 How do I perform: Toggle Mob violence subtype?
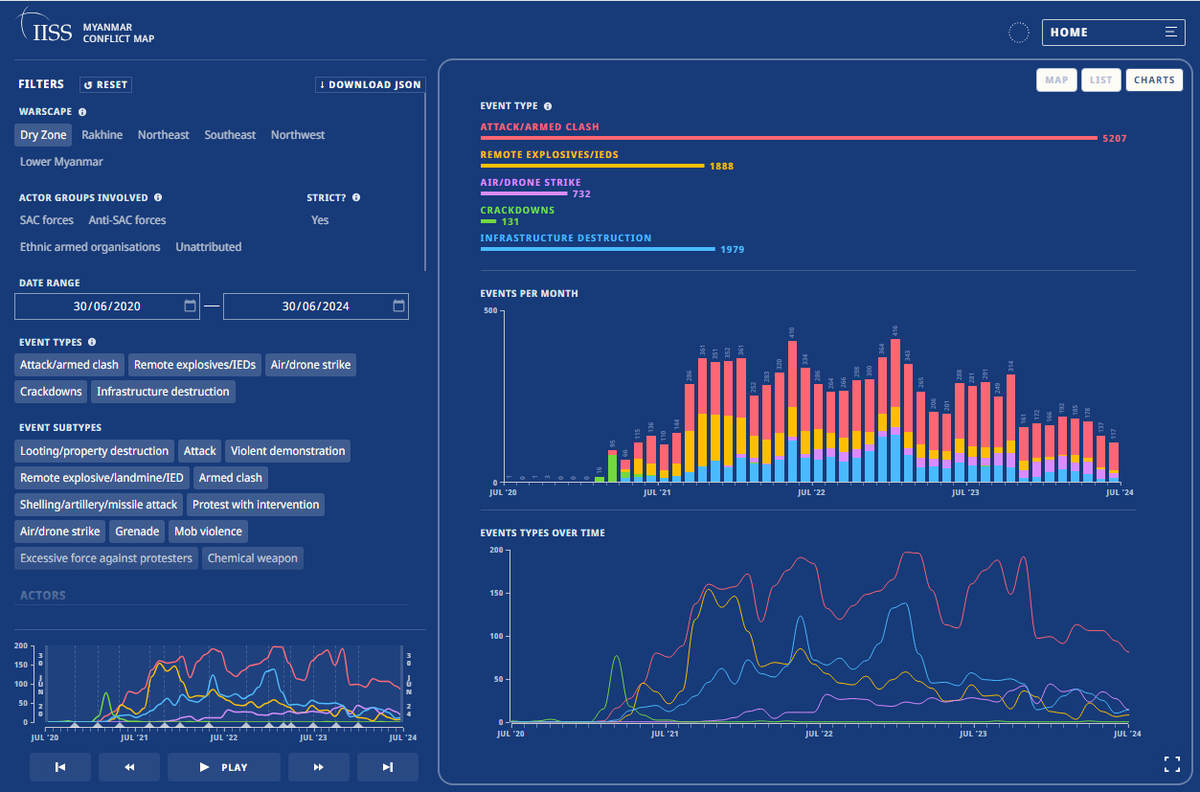coord(207,532)
